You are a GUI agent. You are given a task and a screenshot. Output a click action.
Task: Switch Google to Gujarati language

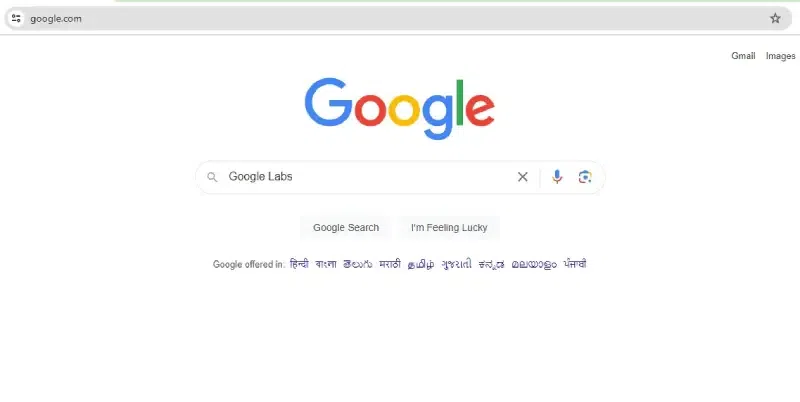coord(457,264)
